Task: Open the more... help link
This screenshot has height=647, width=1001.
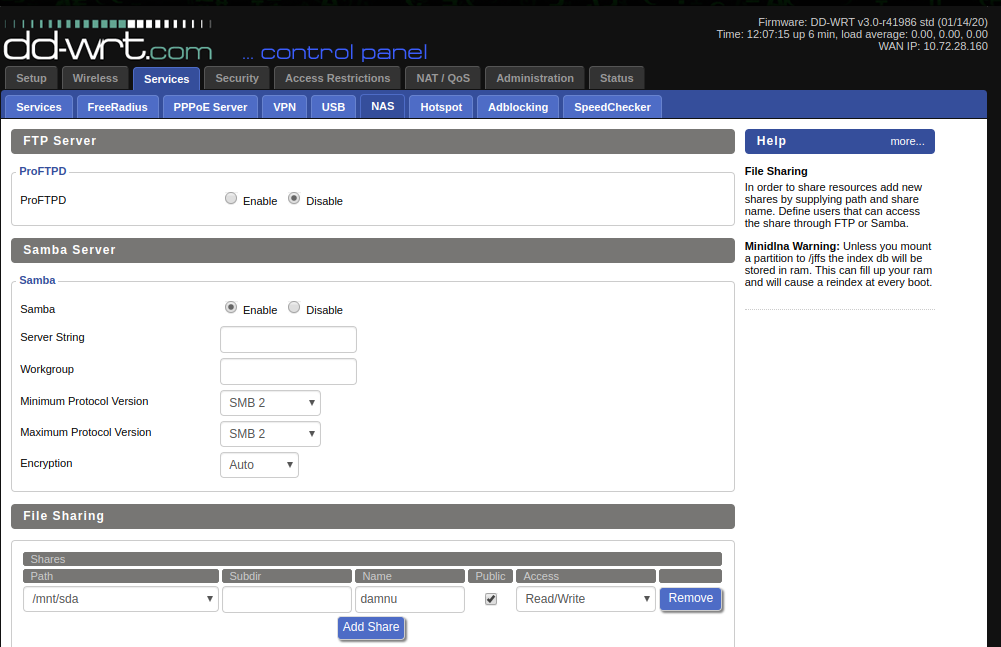Action: (x=907, y=142)
